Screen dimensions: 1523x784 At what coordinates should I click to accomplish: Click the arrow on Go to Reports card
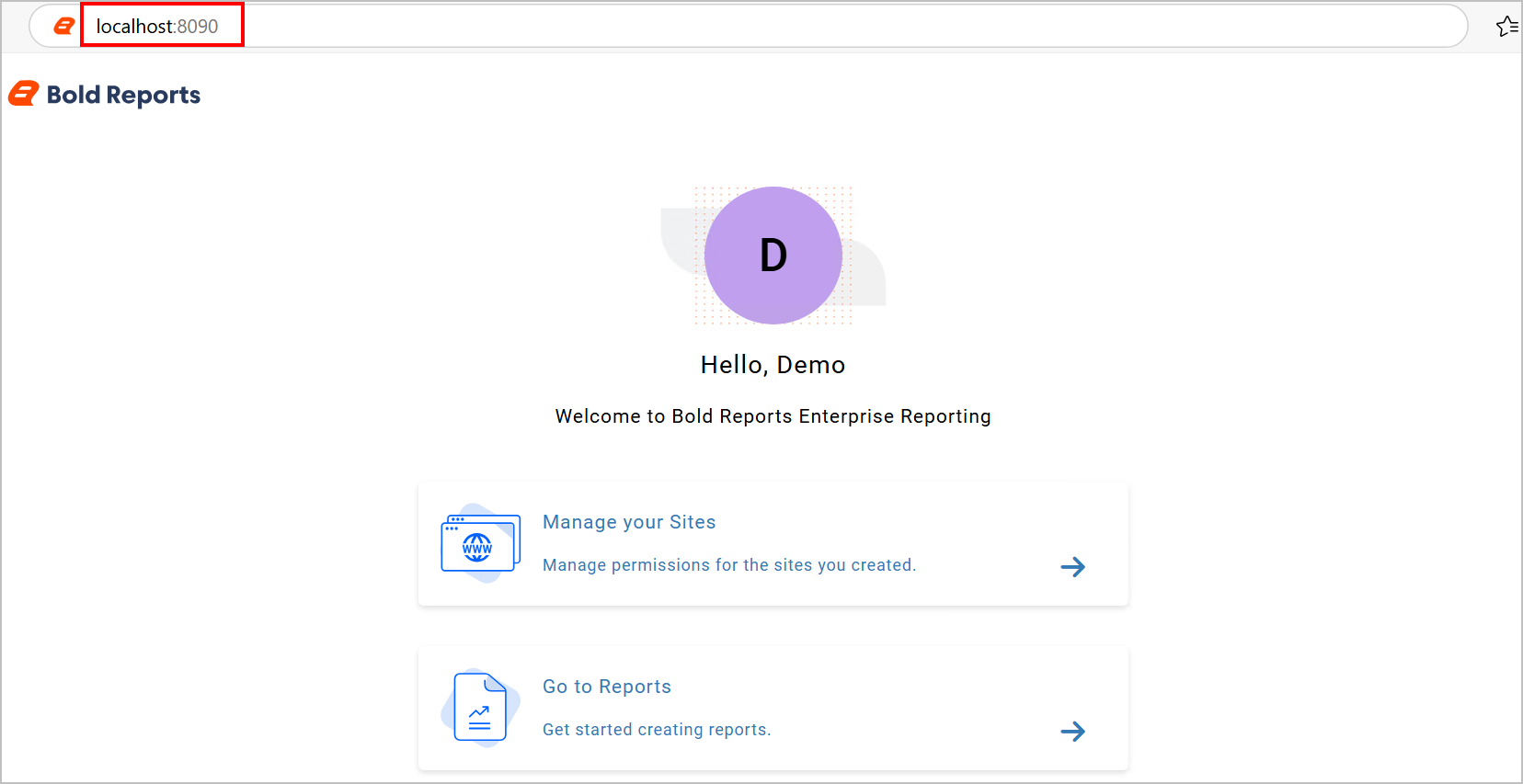point(1072,732)
